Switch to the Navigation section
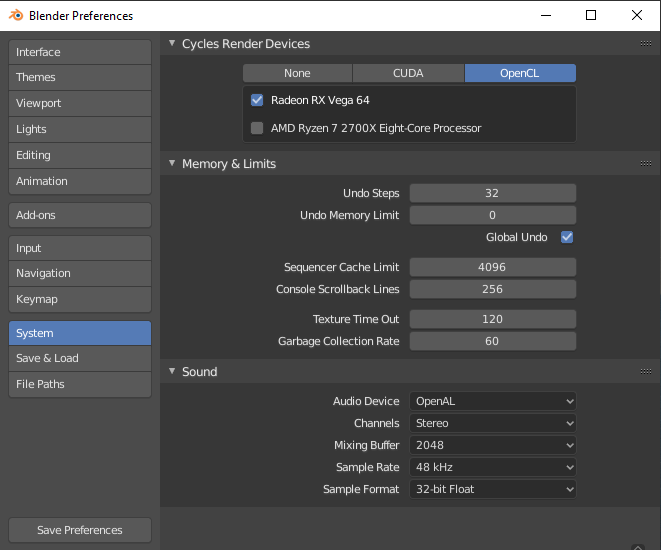The height and width of the screenshot is (550, 662). (x=80, y=273)
